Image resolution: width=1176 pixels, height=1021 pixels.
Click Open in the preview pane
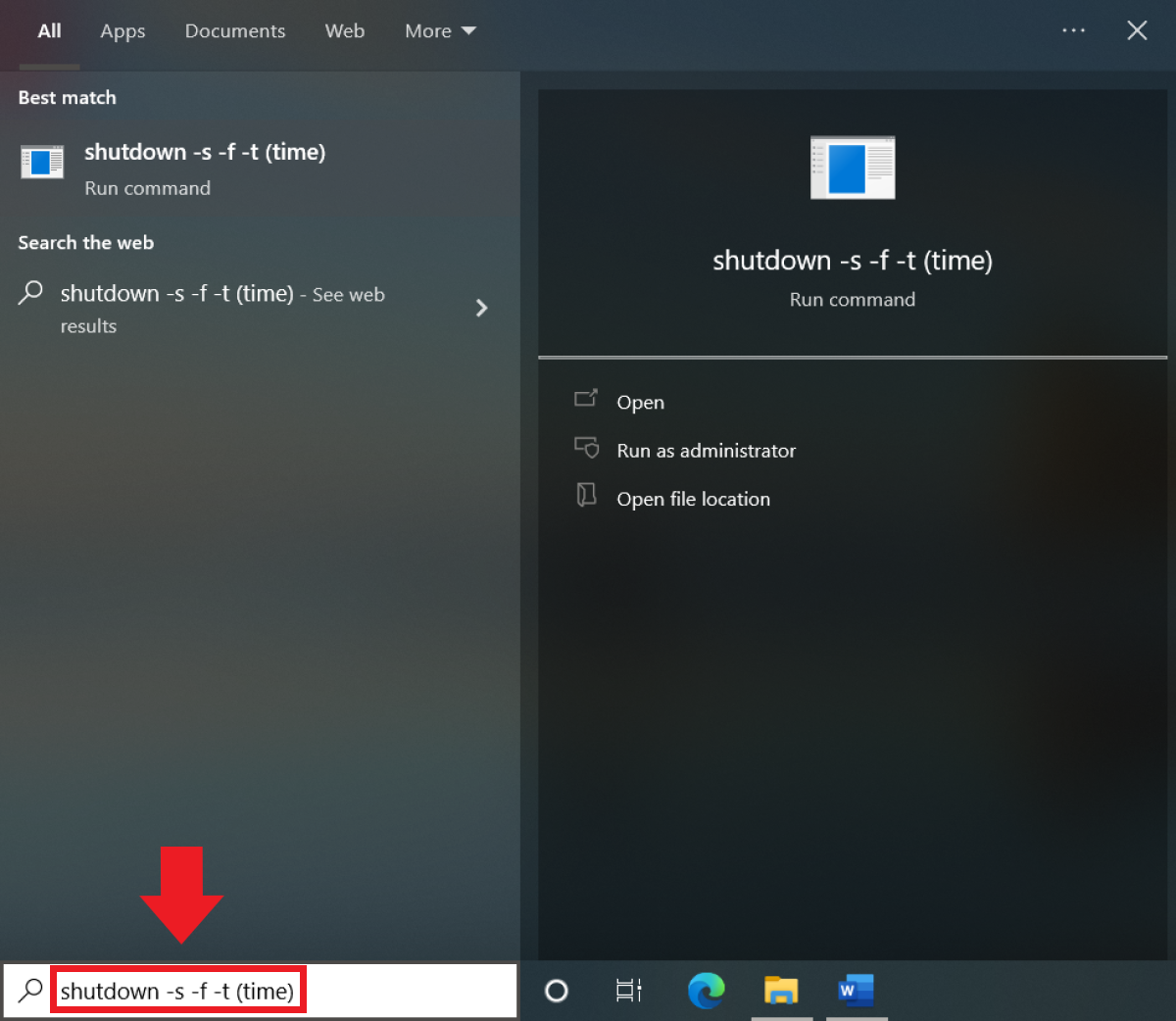[640, 402]
